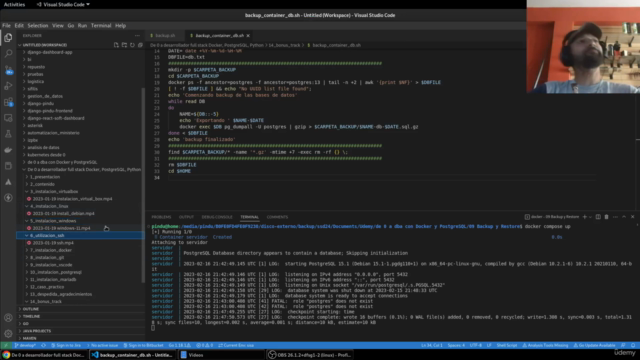Screen dimensions: 640x360
Task: Click the synchronize changes icon in status bar
Action: (43, 345)
